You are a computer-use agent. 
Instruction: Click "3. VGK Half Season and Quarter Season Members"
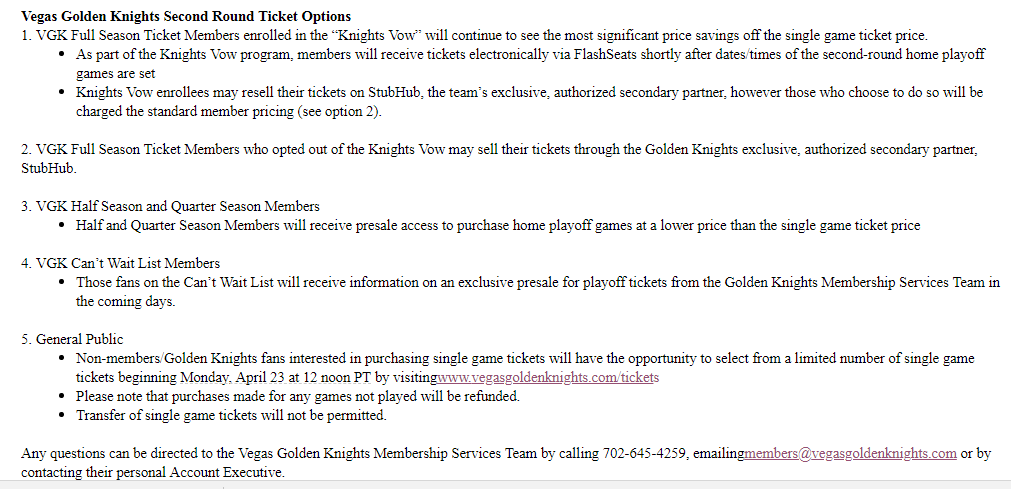(171, 206)
